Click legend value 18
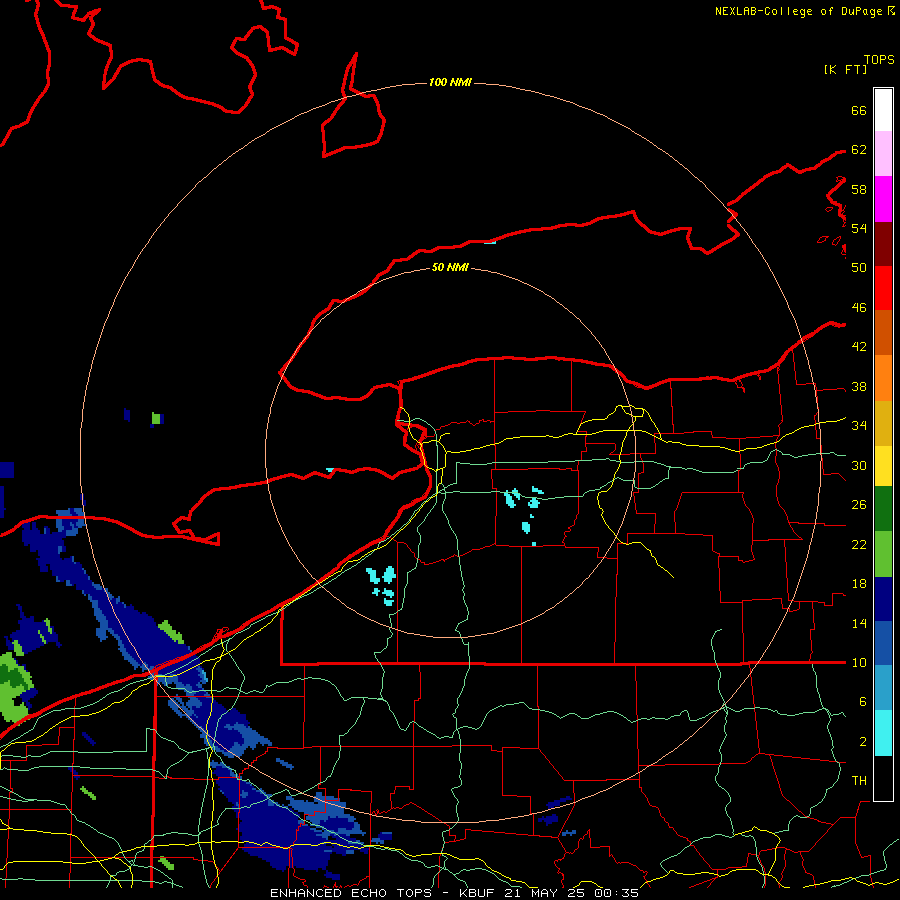Image resolution: width=900 pixels, height=900 pixels. coord(859,584)
